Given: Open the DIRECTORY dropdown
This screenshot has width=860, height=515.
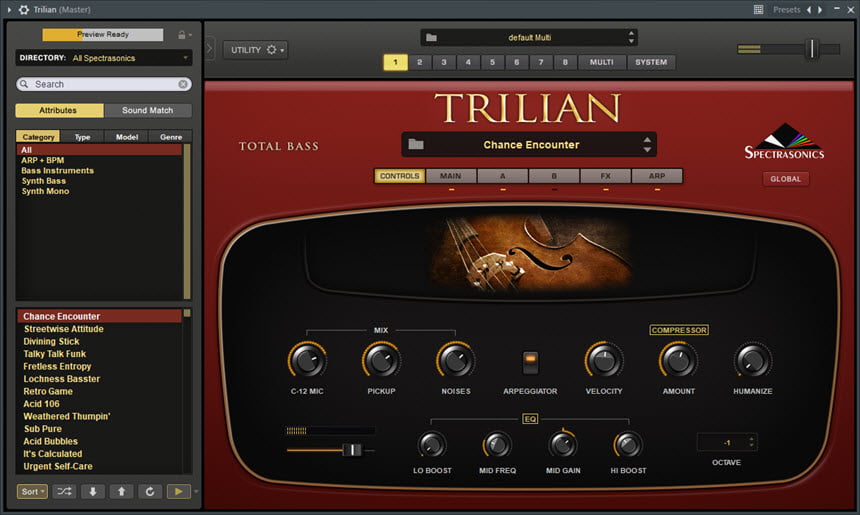Looking at the screenshot, I should click(104, 58).
